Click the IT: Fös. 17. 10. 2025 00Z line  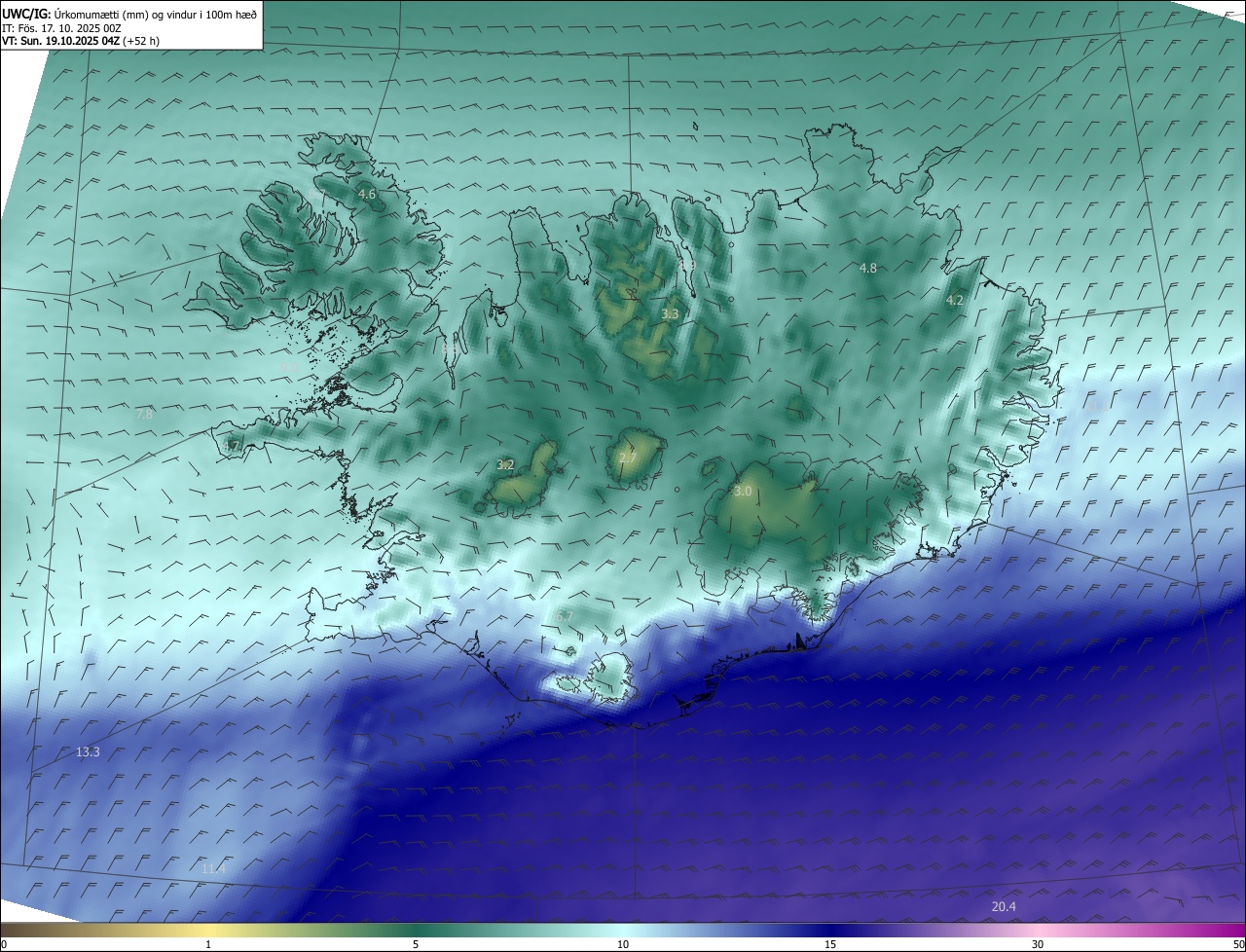click(61, 28)
